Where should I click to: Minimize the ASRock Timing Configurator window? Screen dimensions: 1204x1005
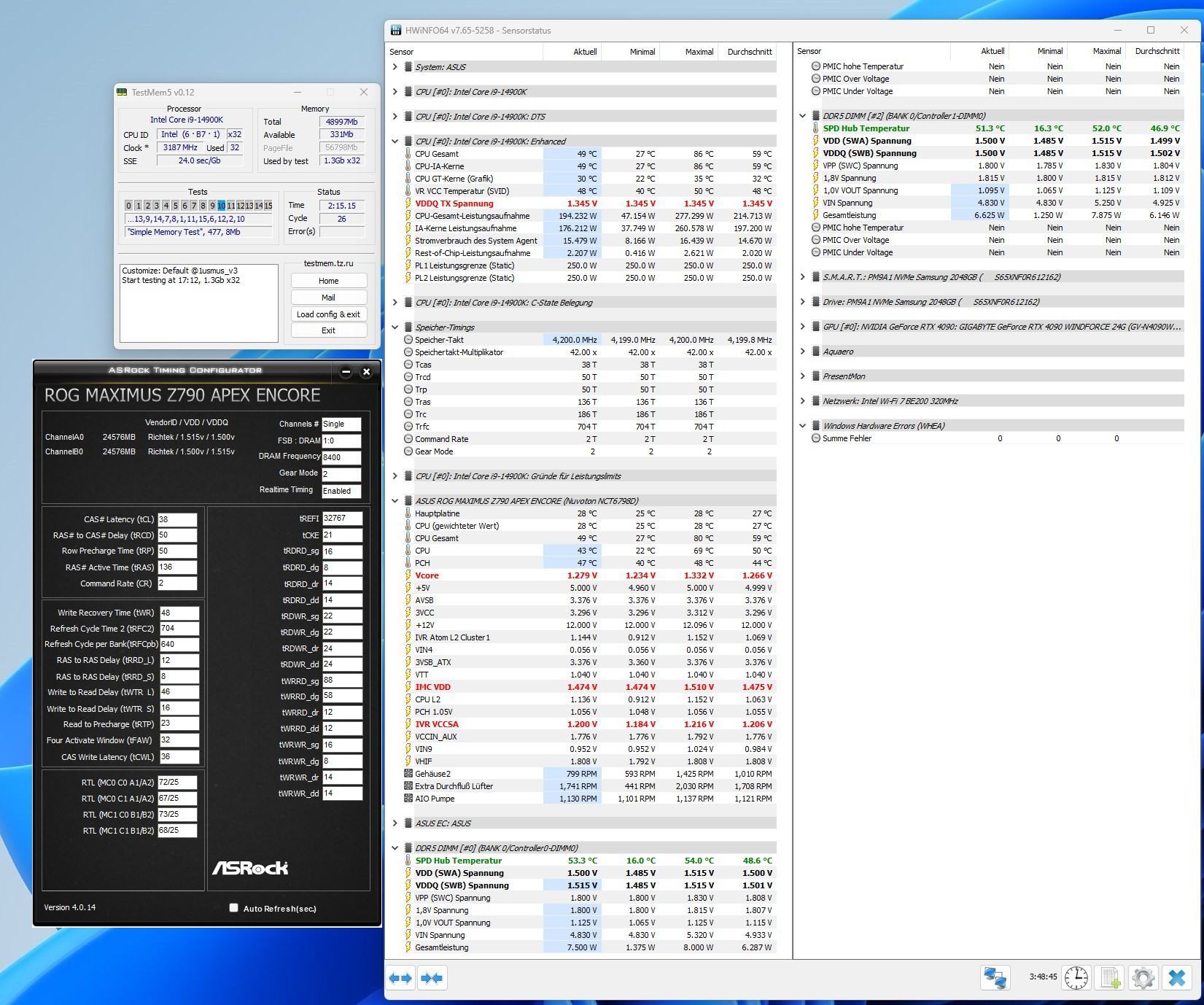(346, 371)
